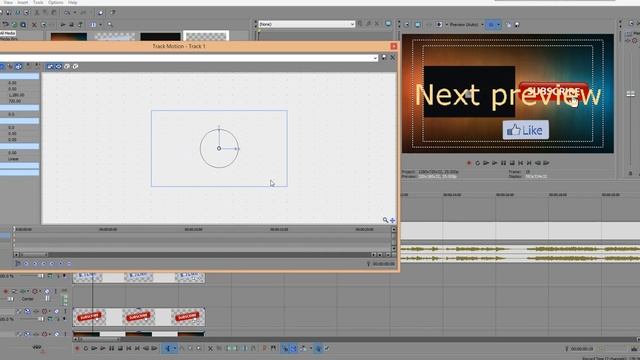Select the Envelope edit tool
The width and height of the screenshot is (640, 360).
[x=182, y=349]
